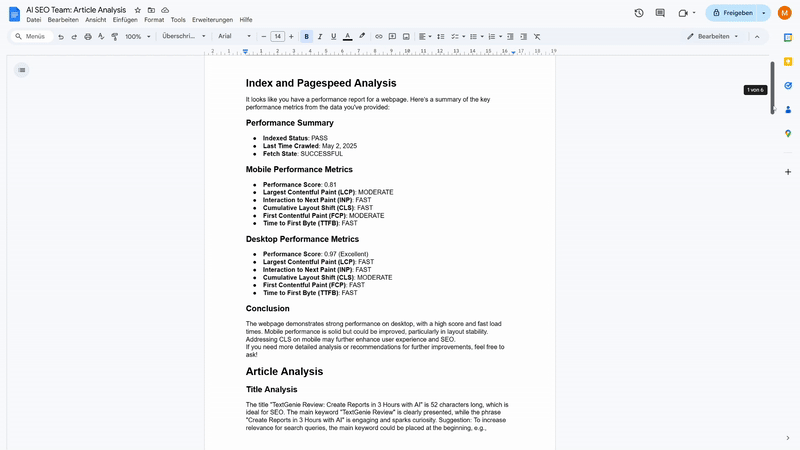
Task: Check cloud save status icon
Action: click(x=165, y=10)
